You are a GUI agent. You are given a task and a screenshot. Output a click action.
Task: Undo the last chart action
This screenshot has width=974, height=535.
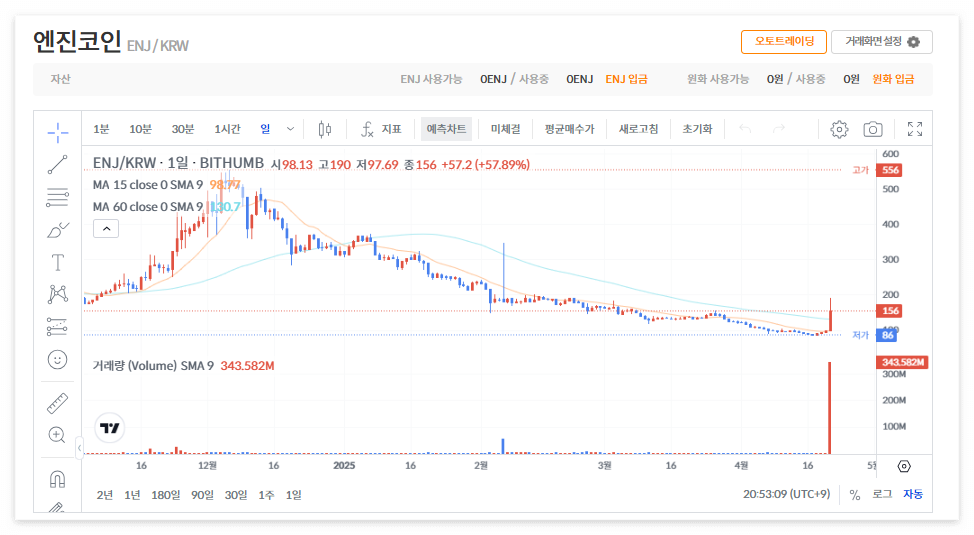coord(745,129)
